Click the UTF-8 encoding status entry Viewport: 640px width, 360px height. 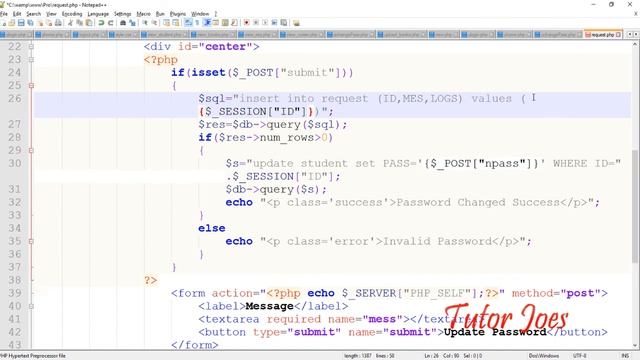[580, 356]
